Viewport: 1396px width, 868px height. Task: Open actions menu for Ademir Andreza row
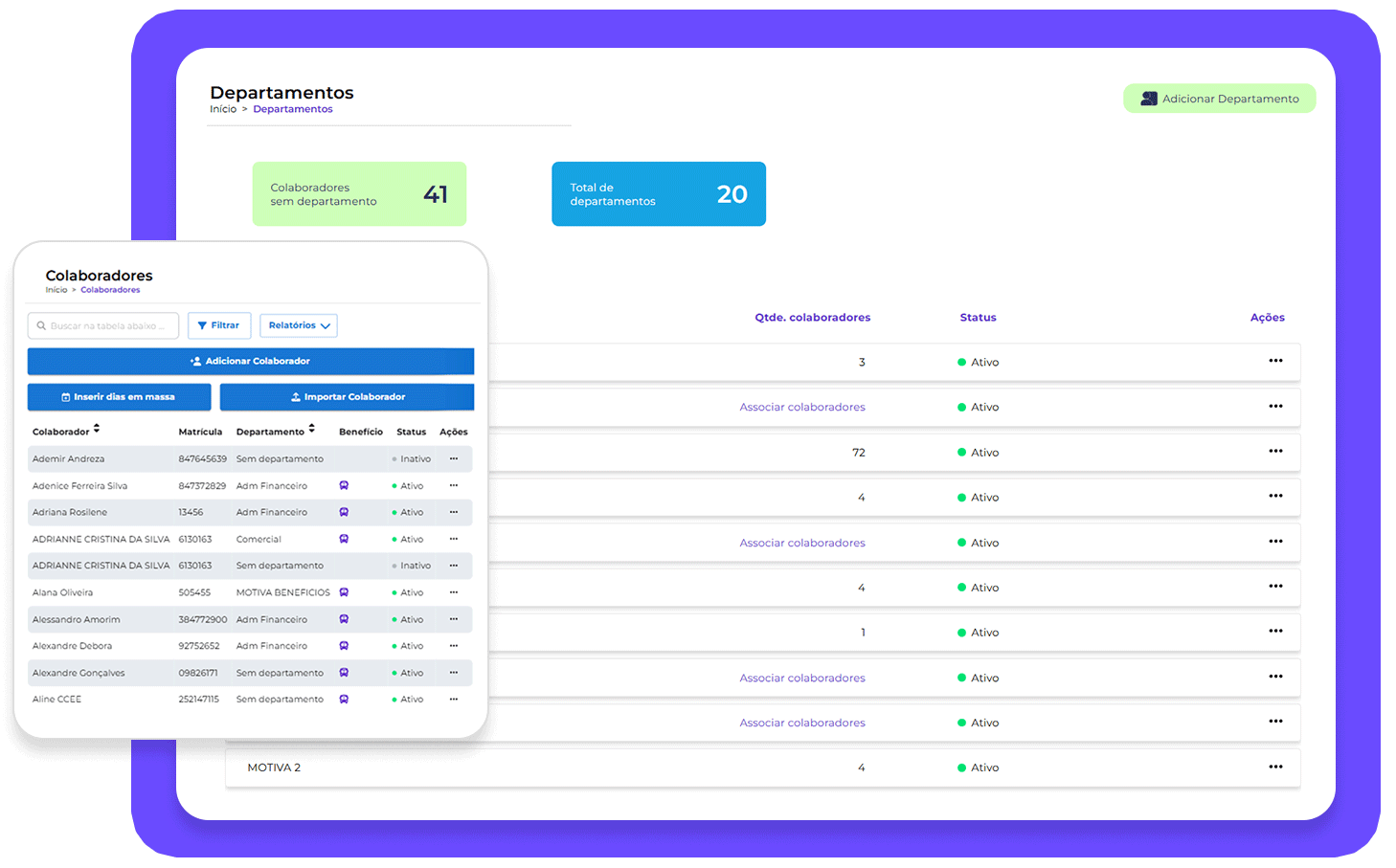pyautogui.click(x=454, y=458)
